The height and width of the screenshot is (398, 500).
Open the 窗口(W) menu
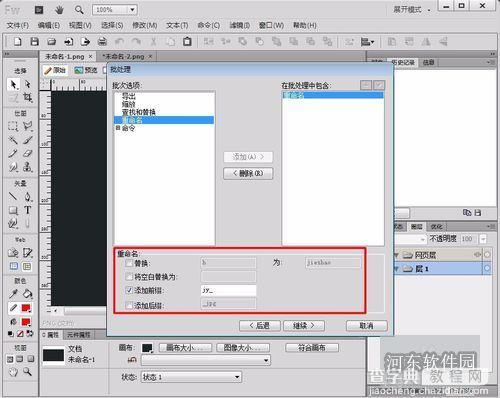tap(271, 25)
